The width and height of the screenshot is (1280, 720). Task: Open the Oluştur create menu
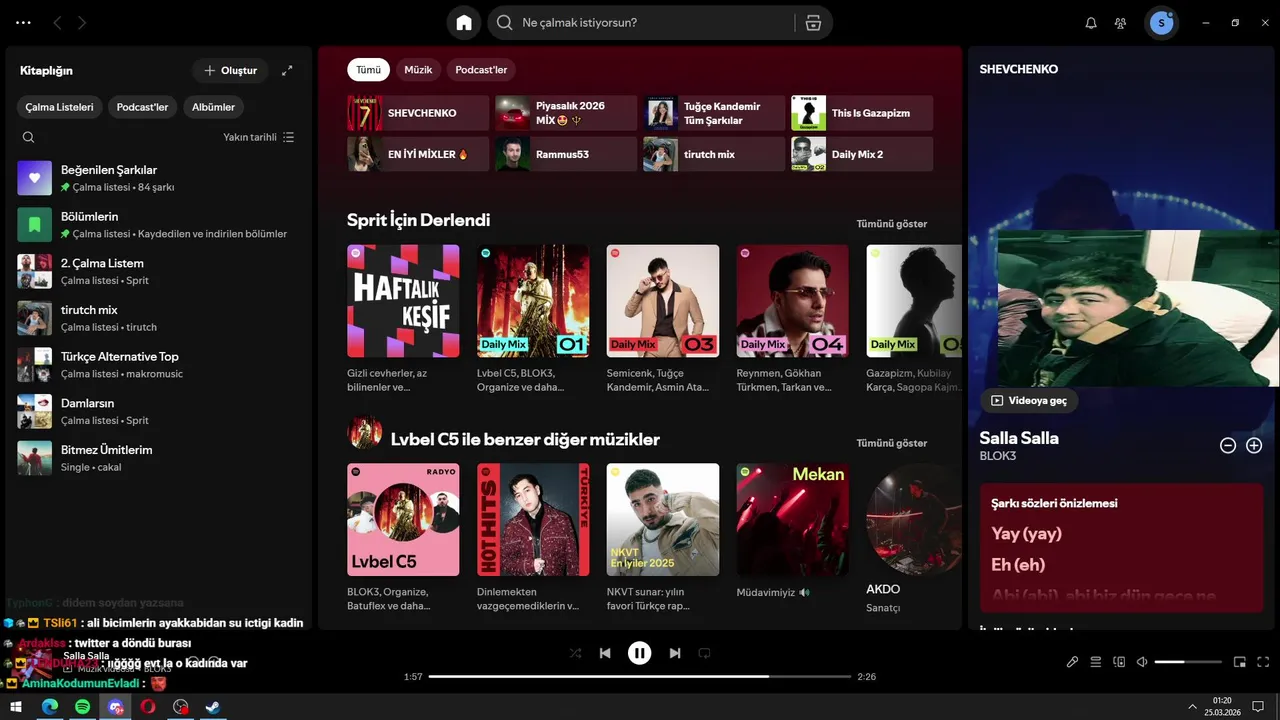pyautogui.click(x=231, y=70)
